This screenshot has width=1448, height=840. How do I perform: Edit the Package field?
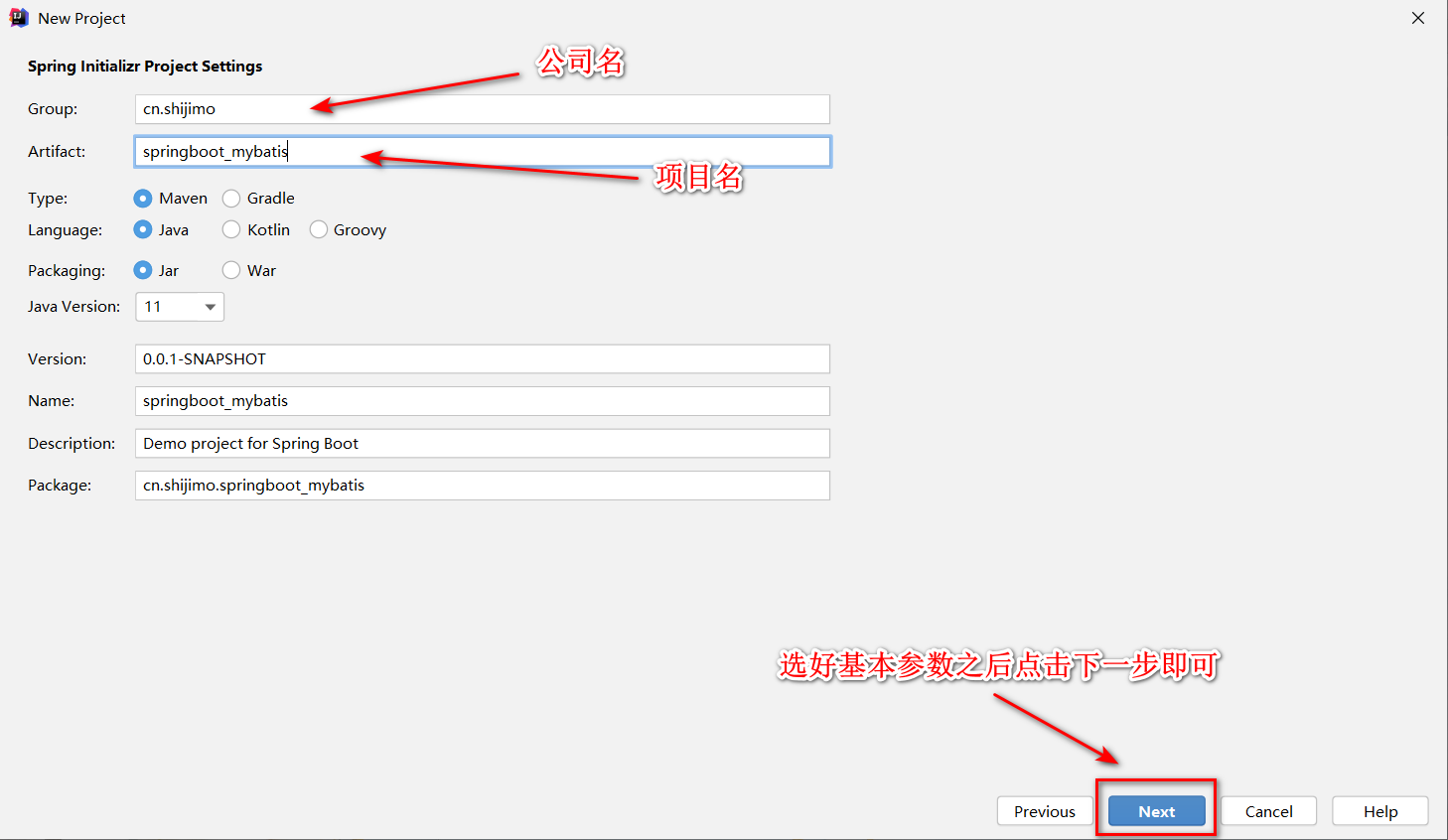click(483, 486)
